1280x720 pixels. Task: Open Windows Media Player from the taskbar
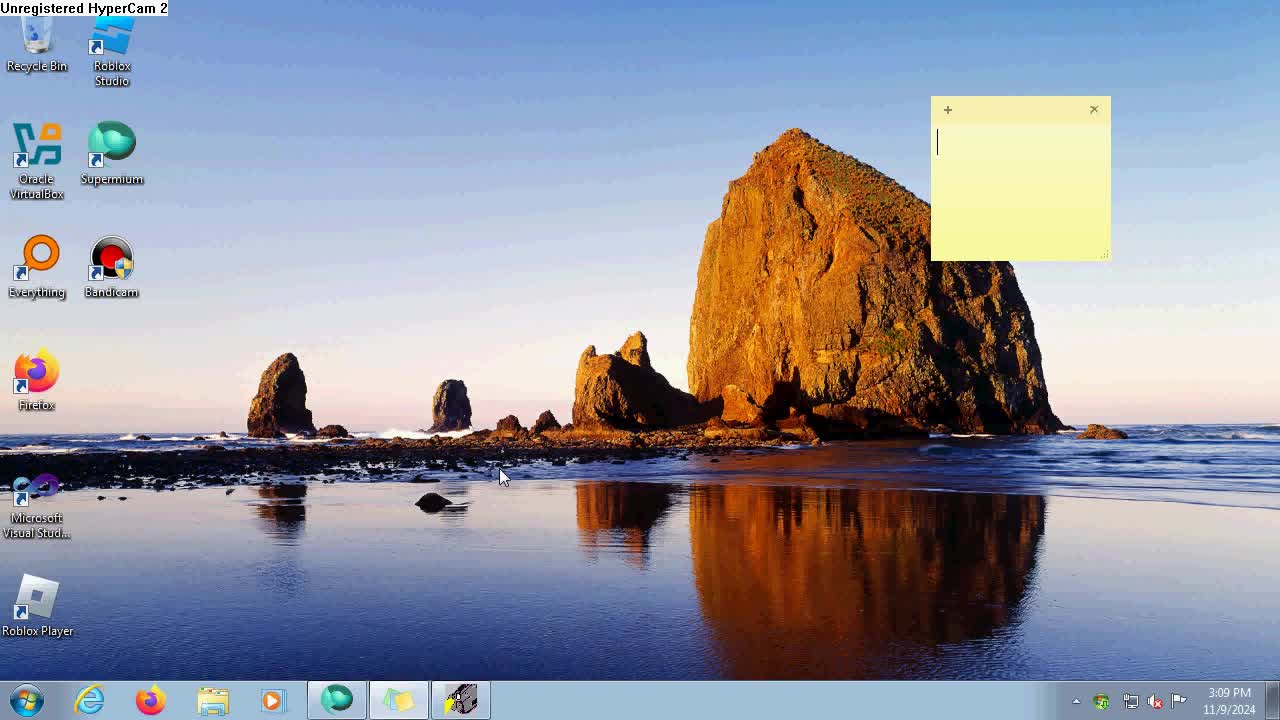pyautogui.click(x=273, y=700)
